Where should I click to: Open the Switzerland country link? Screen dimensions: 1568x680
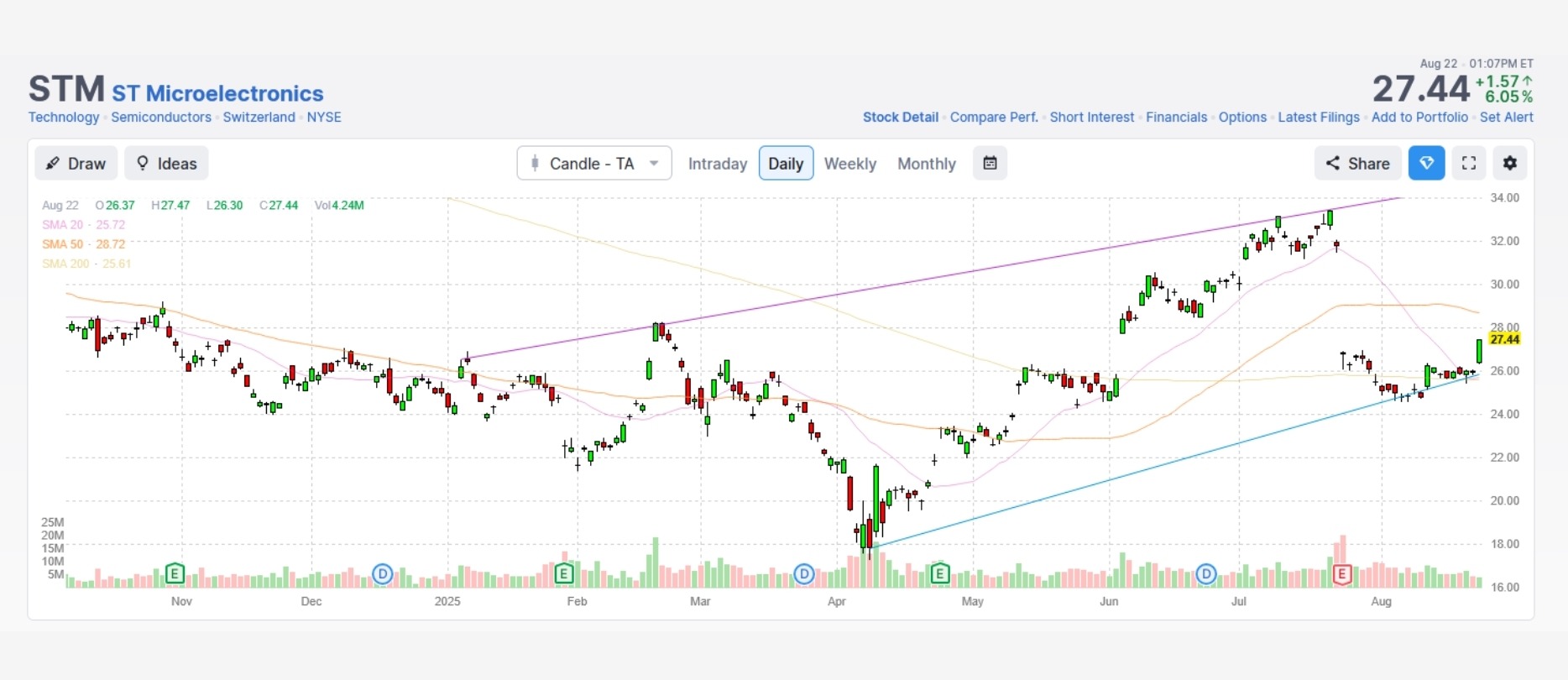pyautogui.click(x=259, y=118)
